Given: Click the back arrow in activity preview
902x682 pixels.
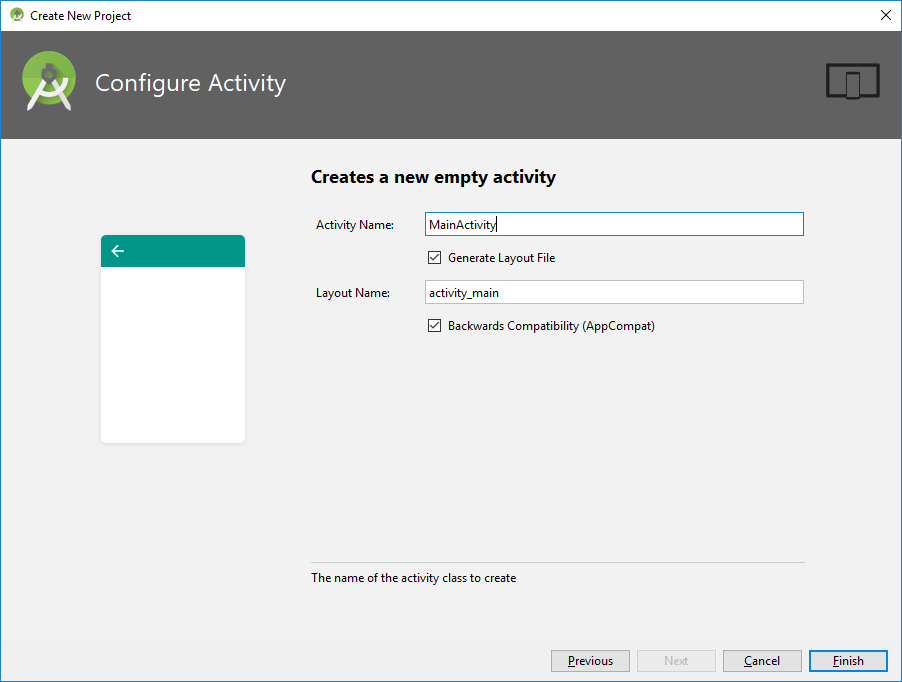Looking at the screenshot, I should (x=118, y=251).
